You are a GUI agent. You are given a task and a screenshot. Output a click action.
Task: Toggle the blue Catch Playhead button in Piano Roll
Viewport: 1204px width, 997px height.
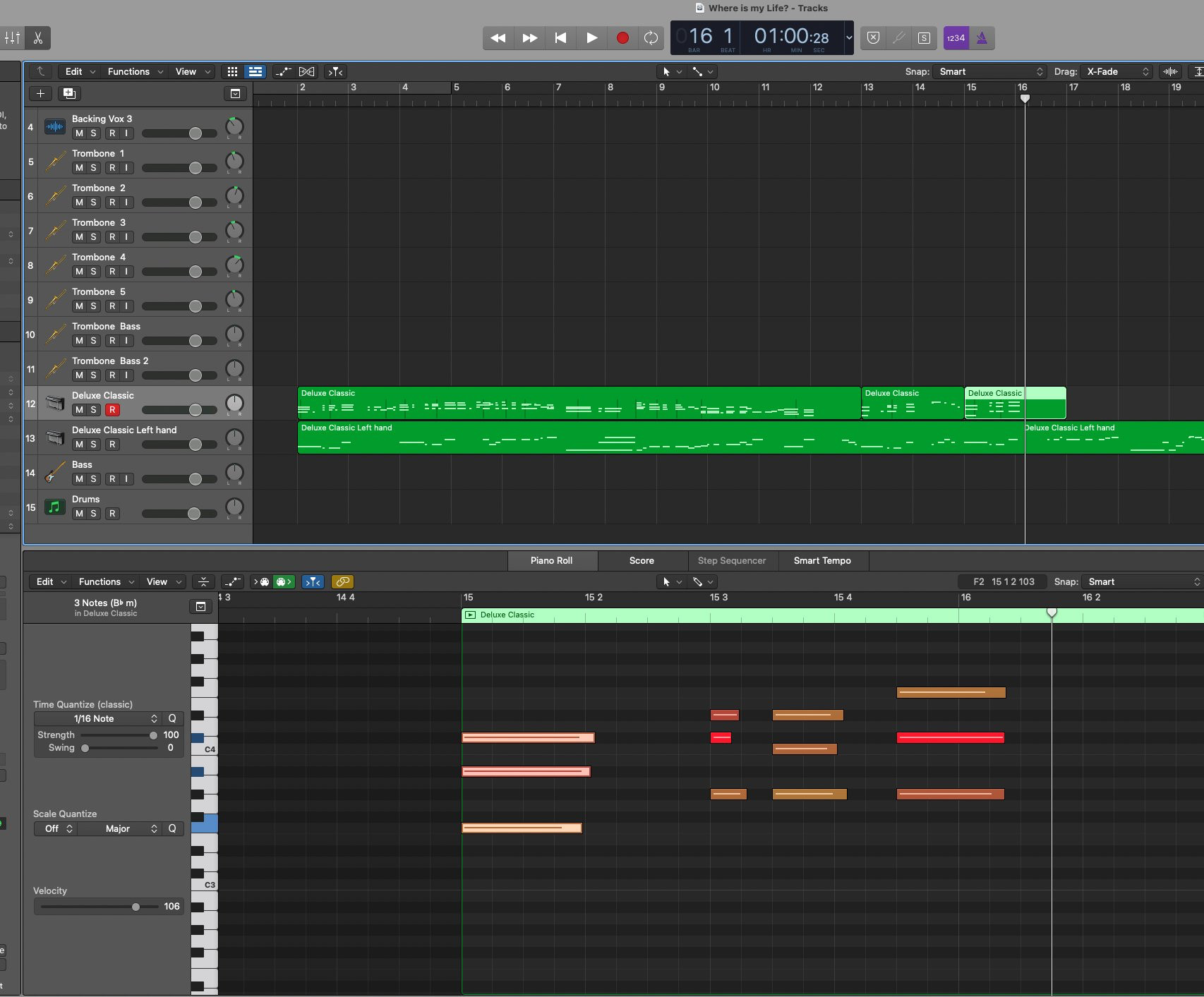[x=313, y=581]
